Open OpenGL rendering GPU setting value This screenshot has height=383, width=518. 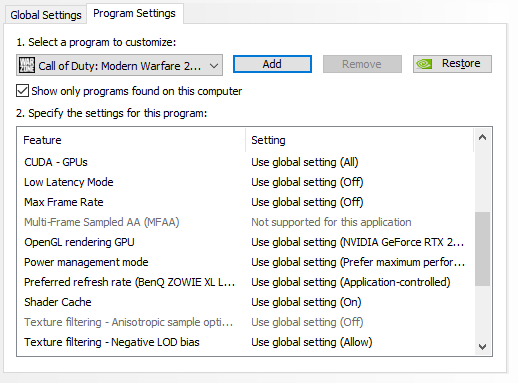click(x=357, y=242)
